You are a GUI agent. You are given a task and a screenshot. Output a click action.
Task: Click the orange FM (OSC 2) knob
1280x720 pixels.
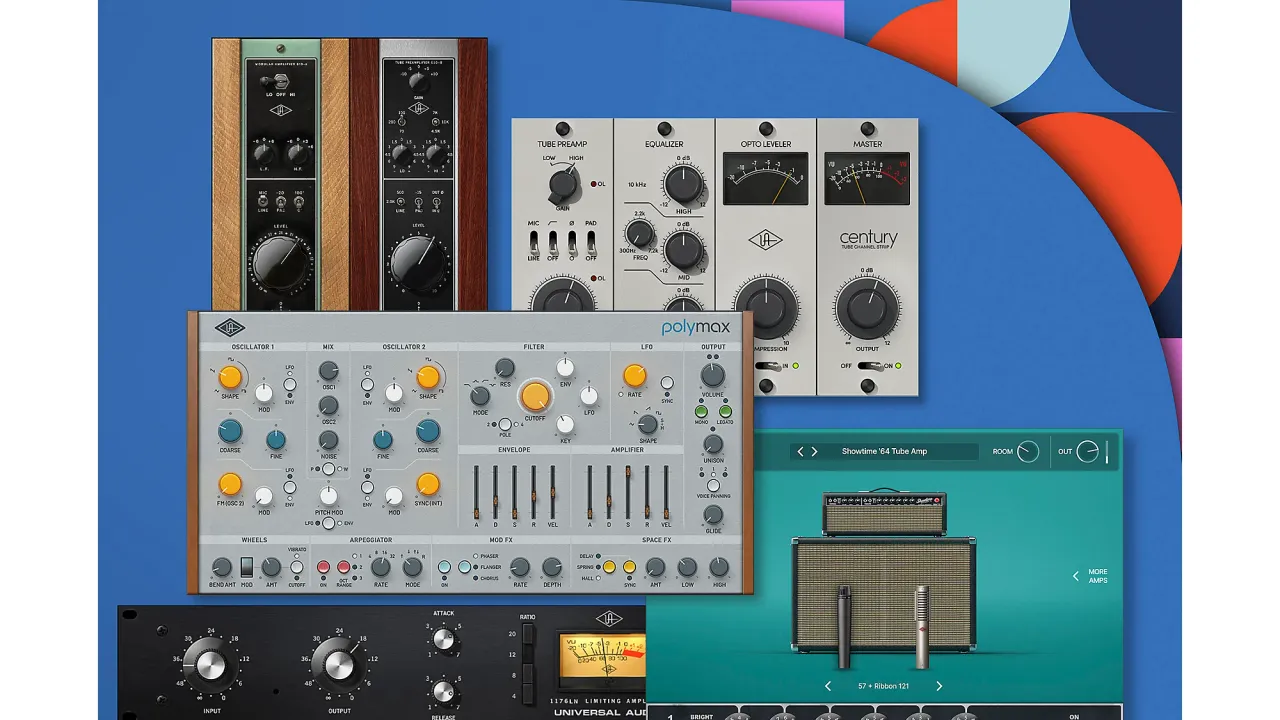pos(230,484)
